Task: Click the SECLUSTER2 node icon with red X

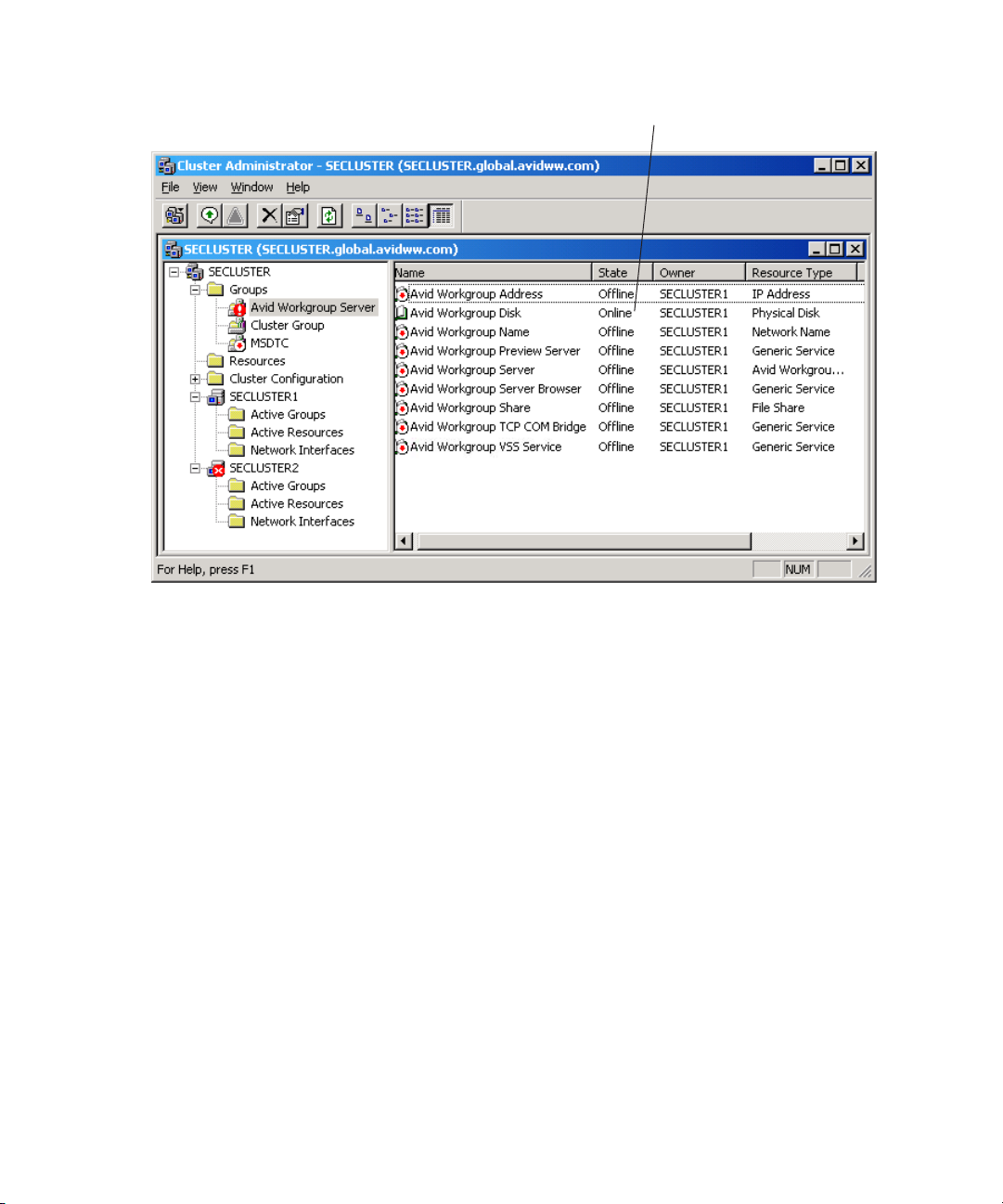Action: [x=215, y=468]
